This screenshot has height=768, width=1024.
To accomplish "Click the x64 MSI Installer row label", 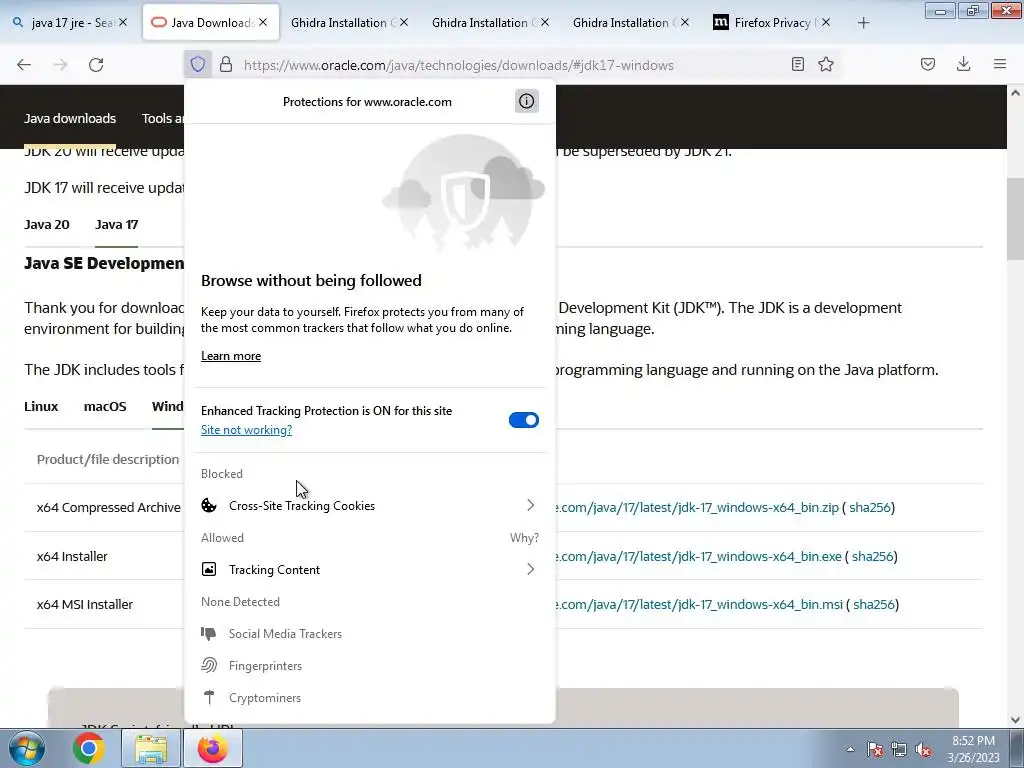I will pos(85,605).
